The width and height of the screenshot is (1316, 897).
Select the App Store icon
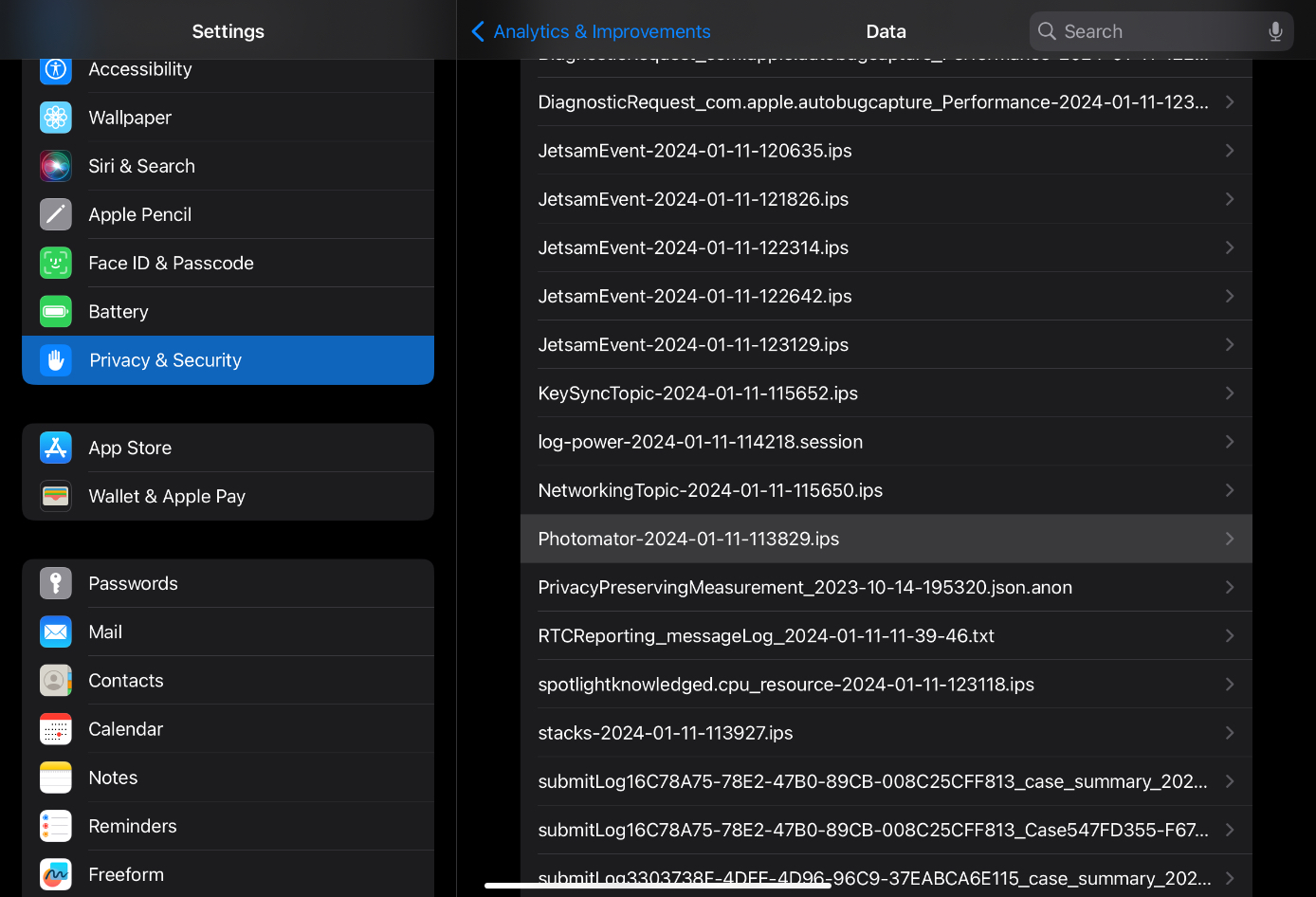55,447
